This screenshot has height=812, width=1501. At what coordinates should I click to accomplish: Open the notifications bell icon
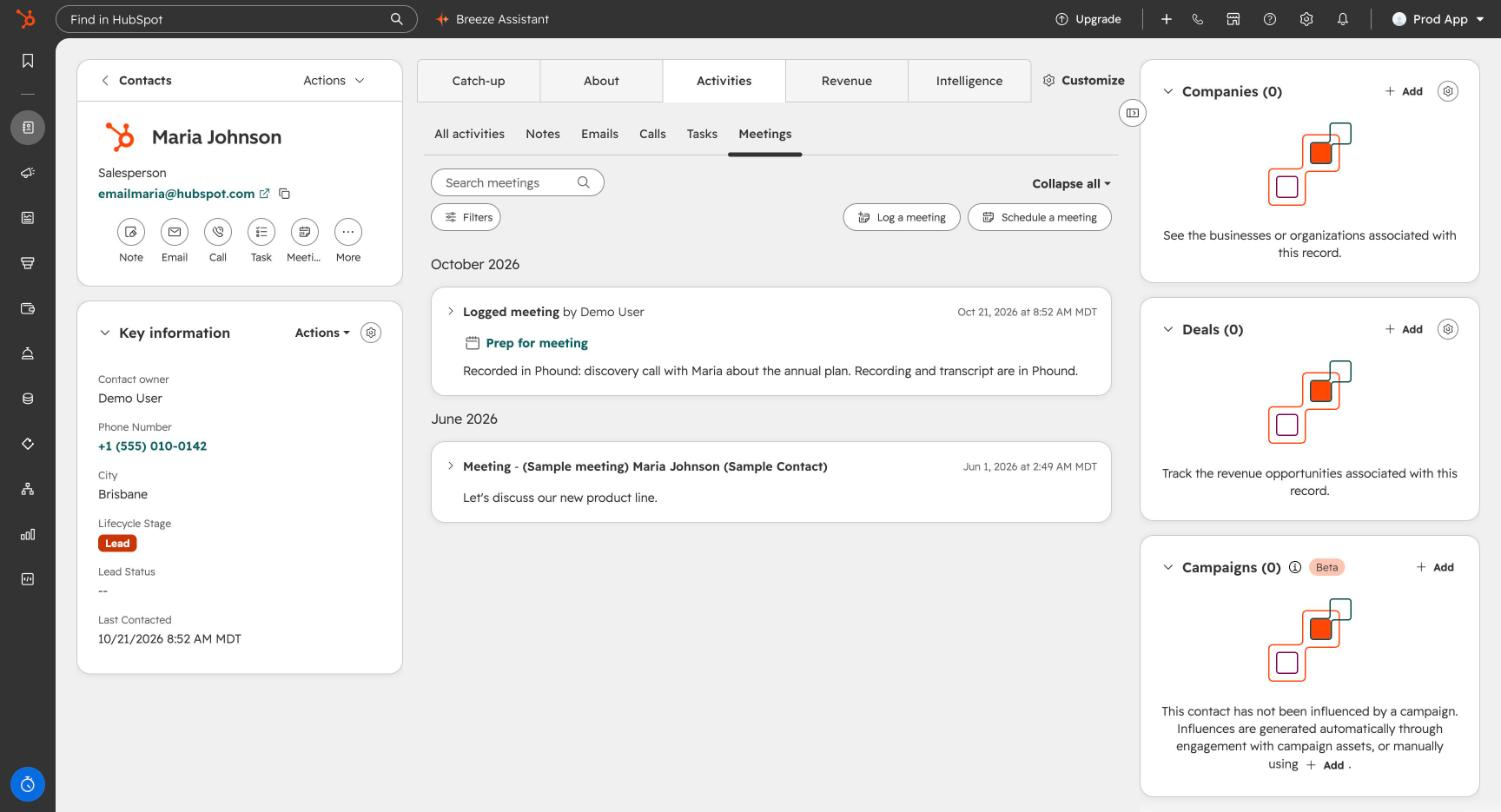(x=1343, y=19)
